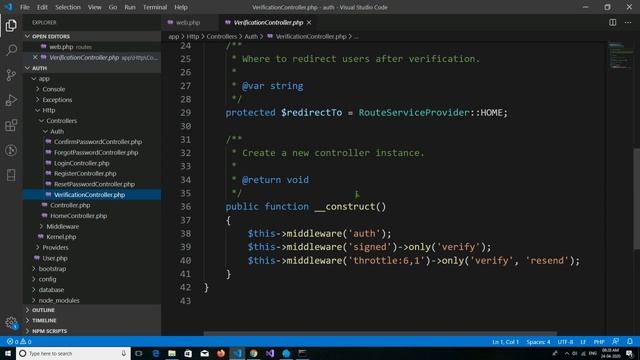Open Firefox from the taskbar
This screenshot has height=360, width=640.
point(221,353)
